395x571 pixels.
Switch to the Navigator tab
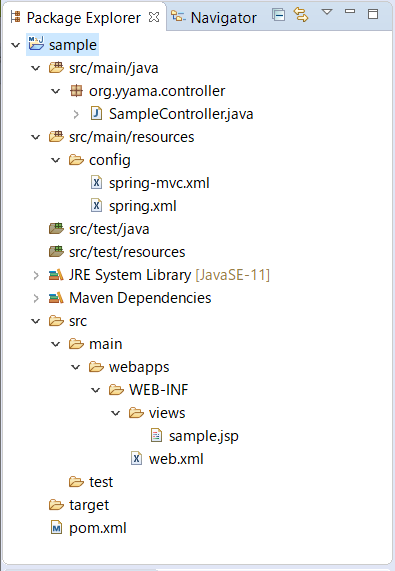pyautogui.click(x=214, y=17)
